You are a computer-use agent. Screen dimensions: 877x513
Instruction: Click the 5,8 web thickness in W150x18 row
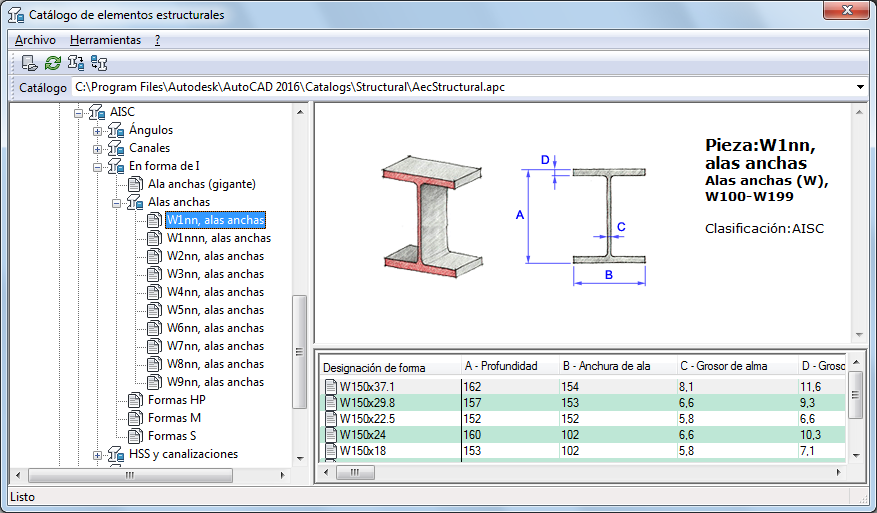[686, 450]
